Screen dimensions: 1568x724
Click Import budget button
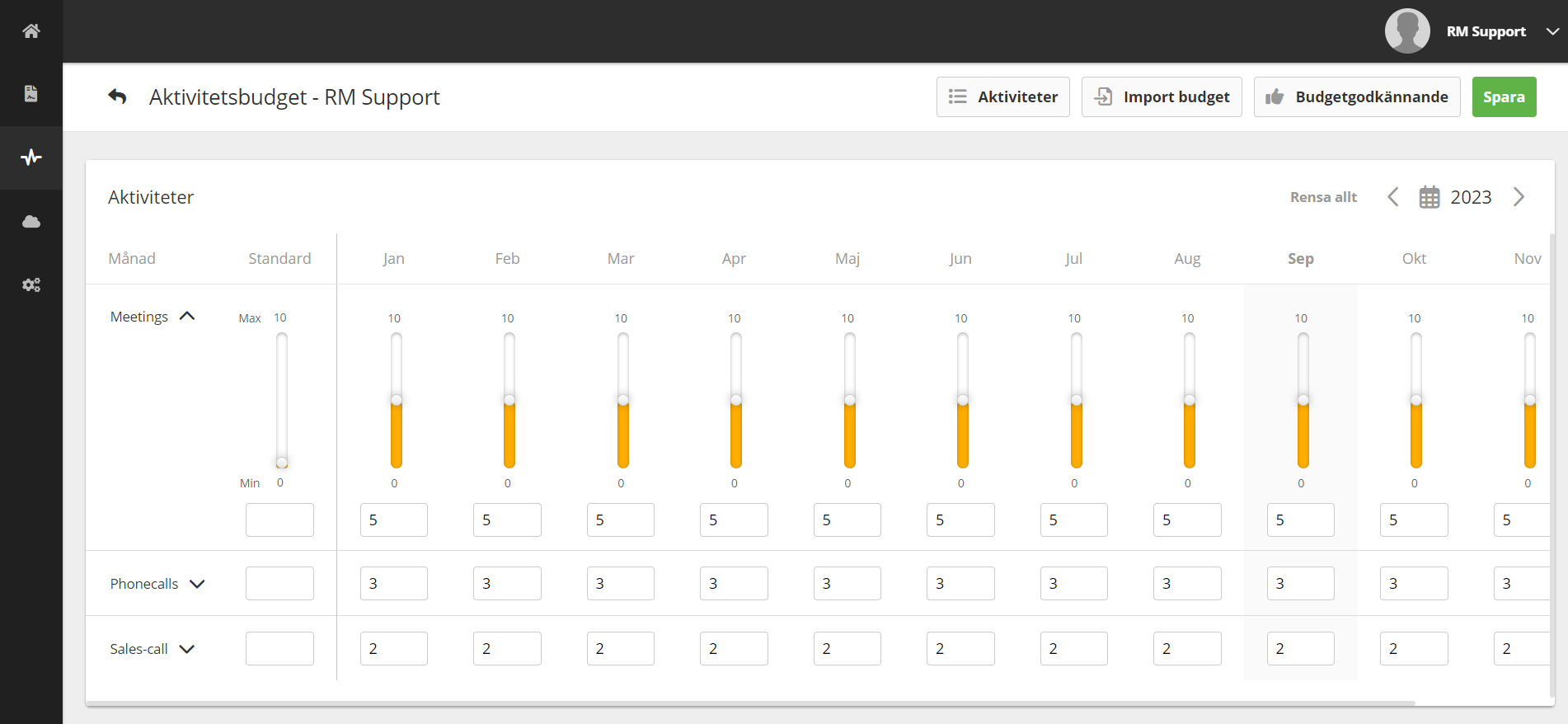[x=1161, y=96]
